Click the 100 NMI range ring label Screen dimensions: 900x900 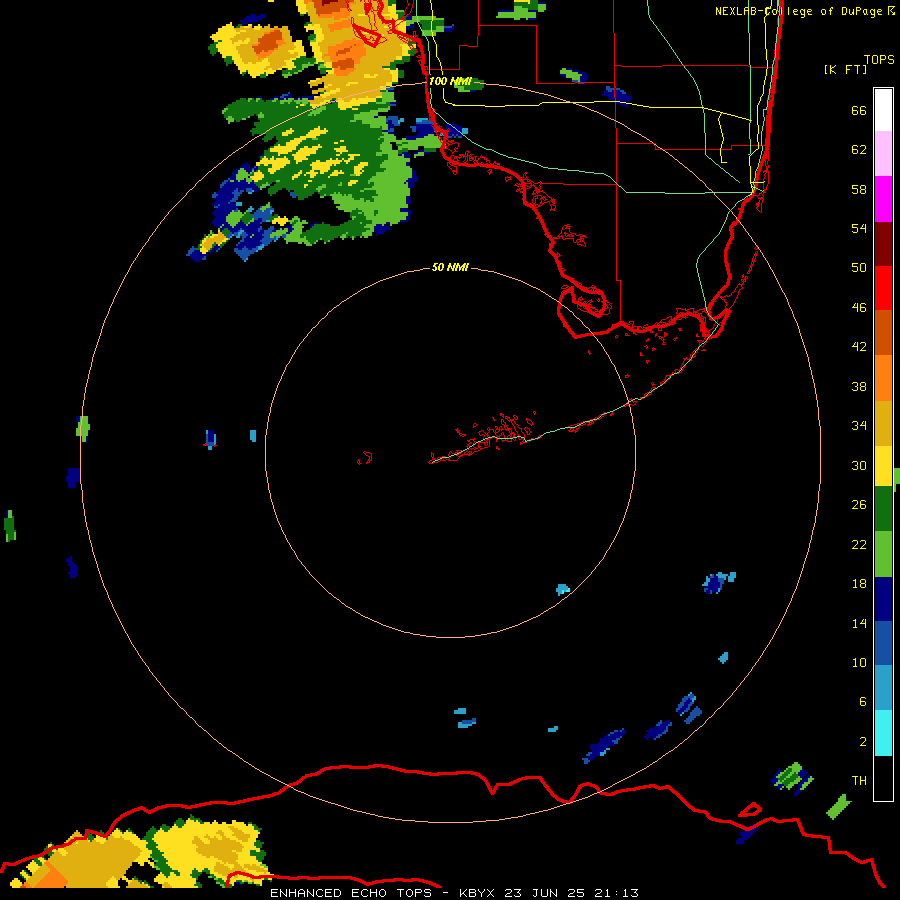pyautogui.click(x=450, y=82)
